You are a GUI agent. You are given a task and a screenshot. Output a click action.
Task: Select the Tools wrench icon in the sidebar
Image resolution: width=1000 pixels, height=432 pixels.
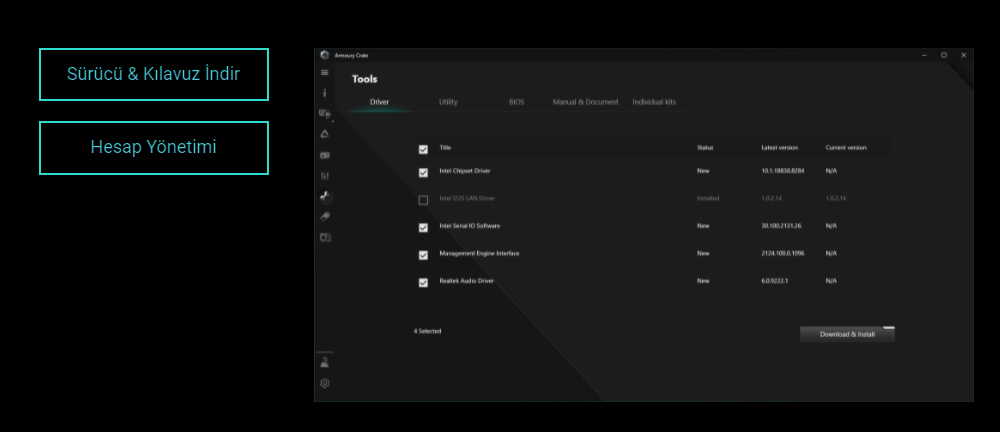pyautogui.click(x=324, y=196)
